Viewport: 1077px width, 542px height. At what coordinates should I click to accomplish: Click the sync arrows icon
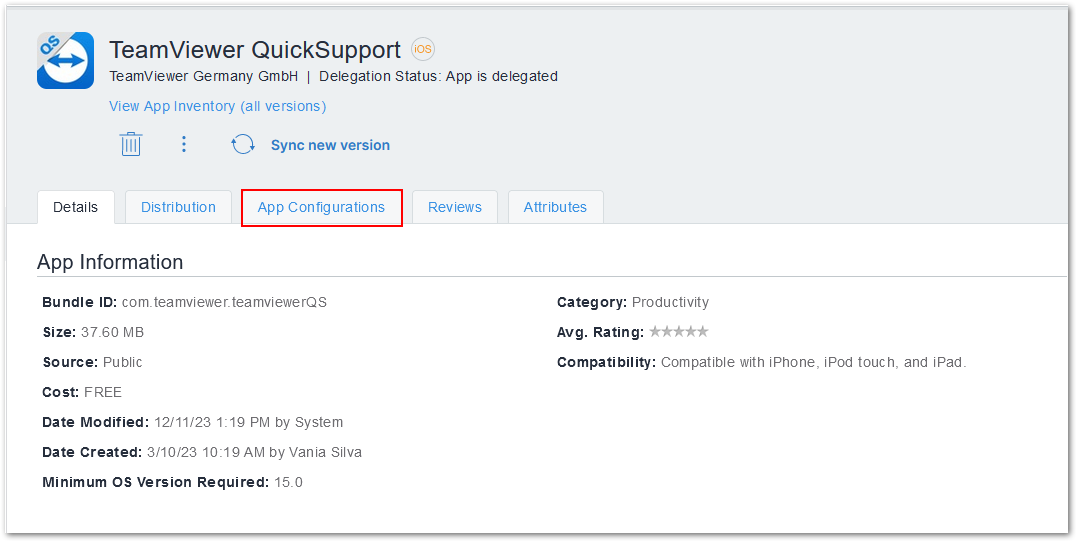coord(242,144)
